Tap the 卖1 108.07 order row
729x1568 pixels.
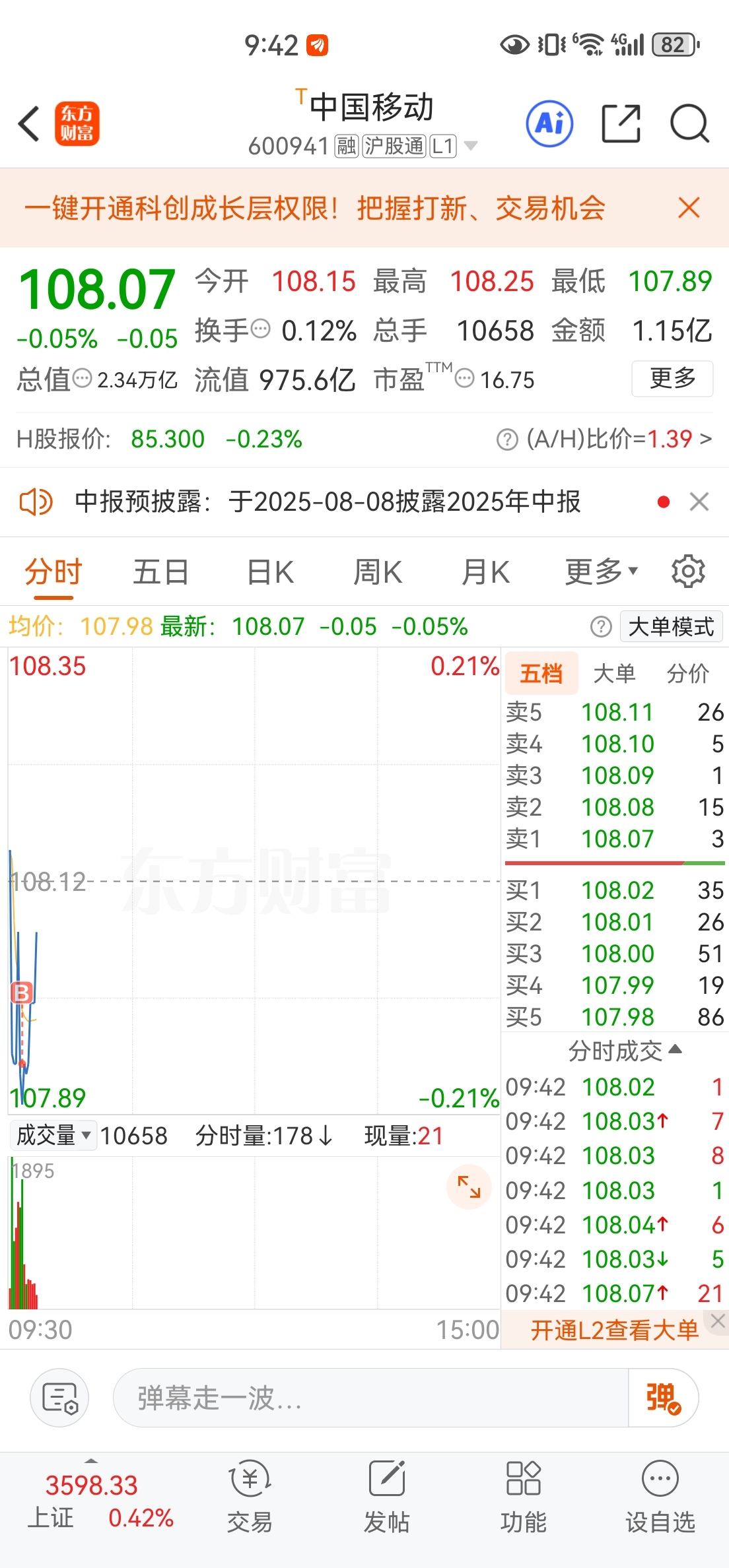pos(615,839)
